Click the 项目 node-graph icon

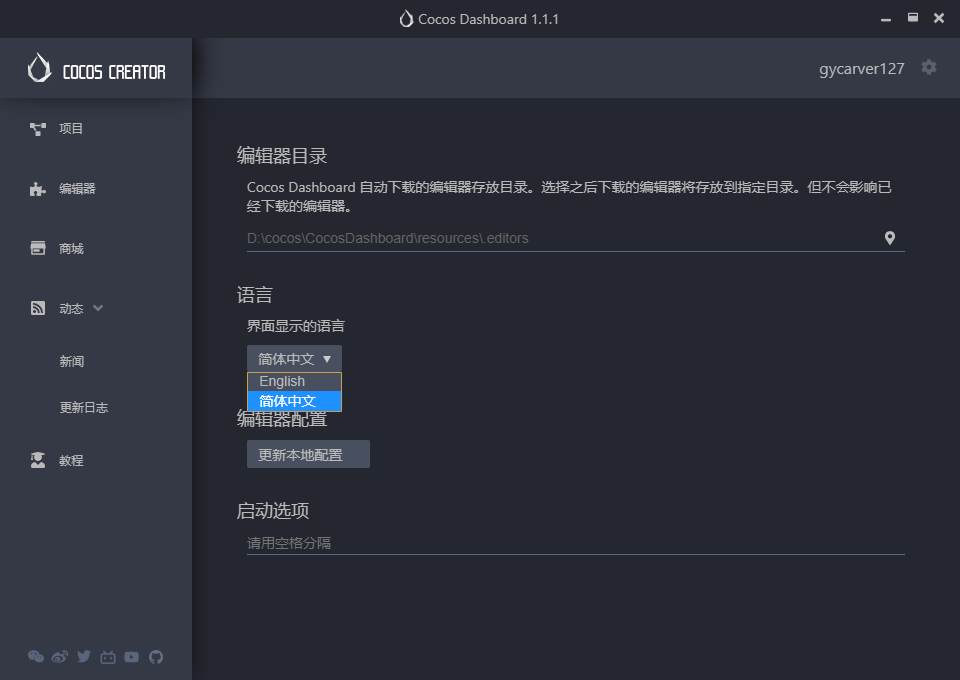(x=38, y=129)
